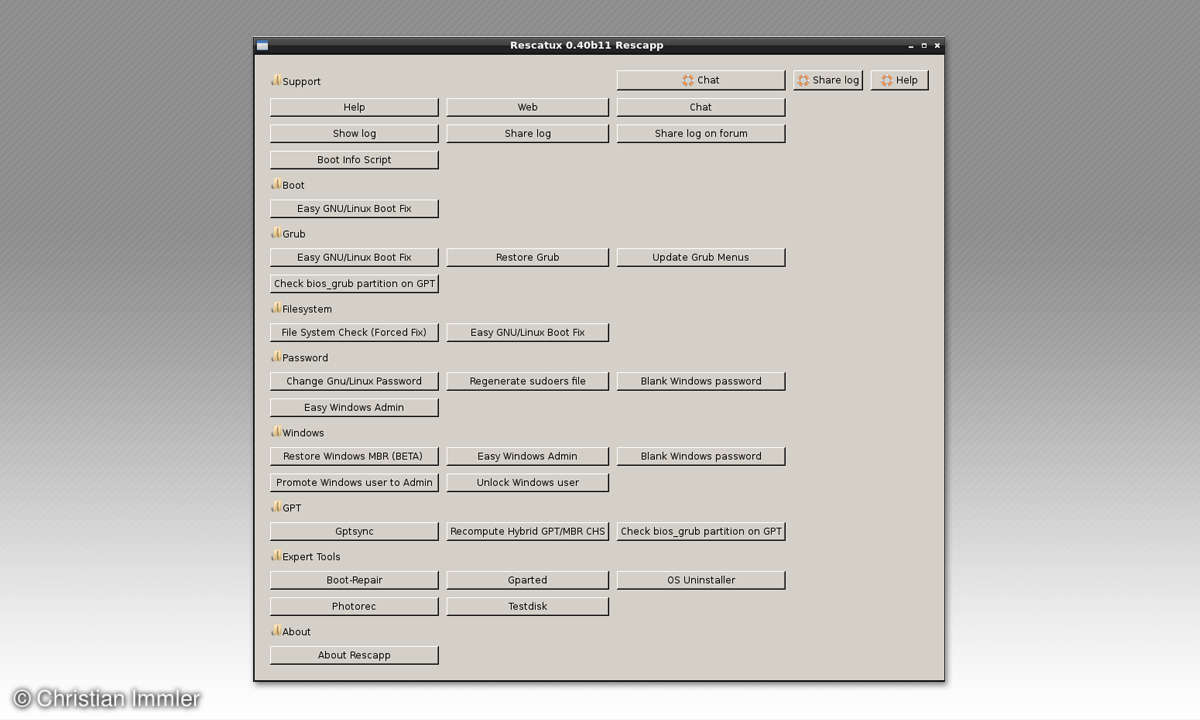The image size is (1200, 720).
Task: Start Testdisk
Action: (x=527, y=606)
